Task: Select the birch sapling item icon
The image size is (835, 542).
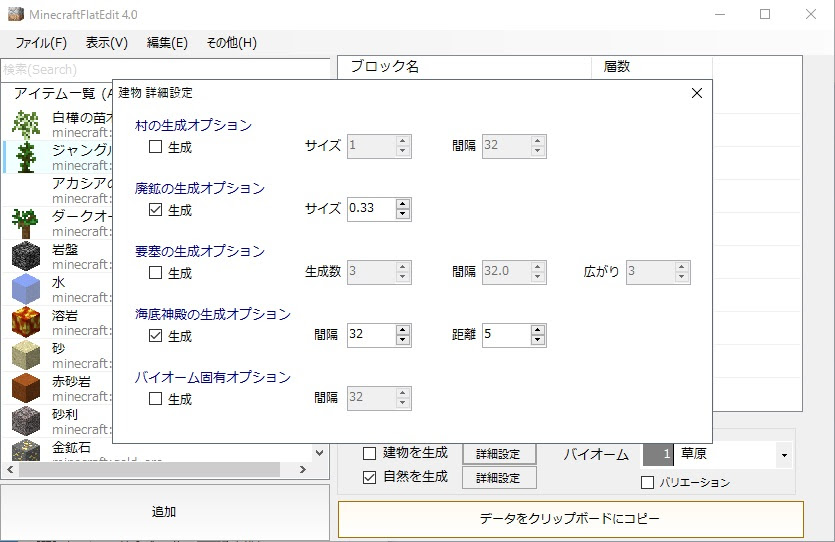Action: coord(26,125)
